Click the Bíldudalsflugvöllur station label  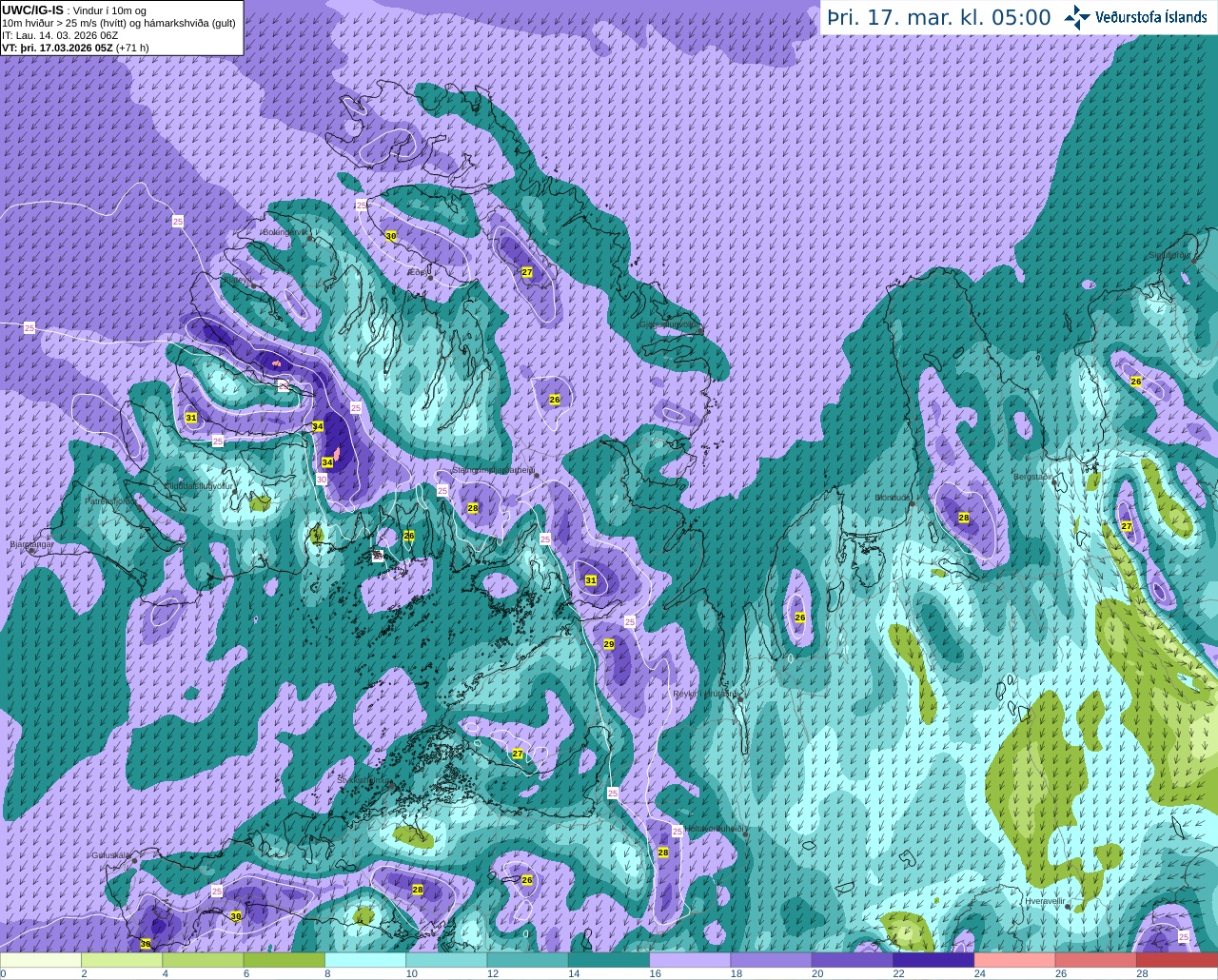199,485
